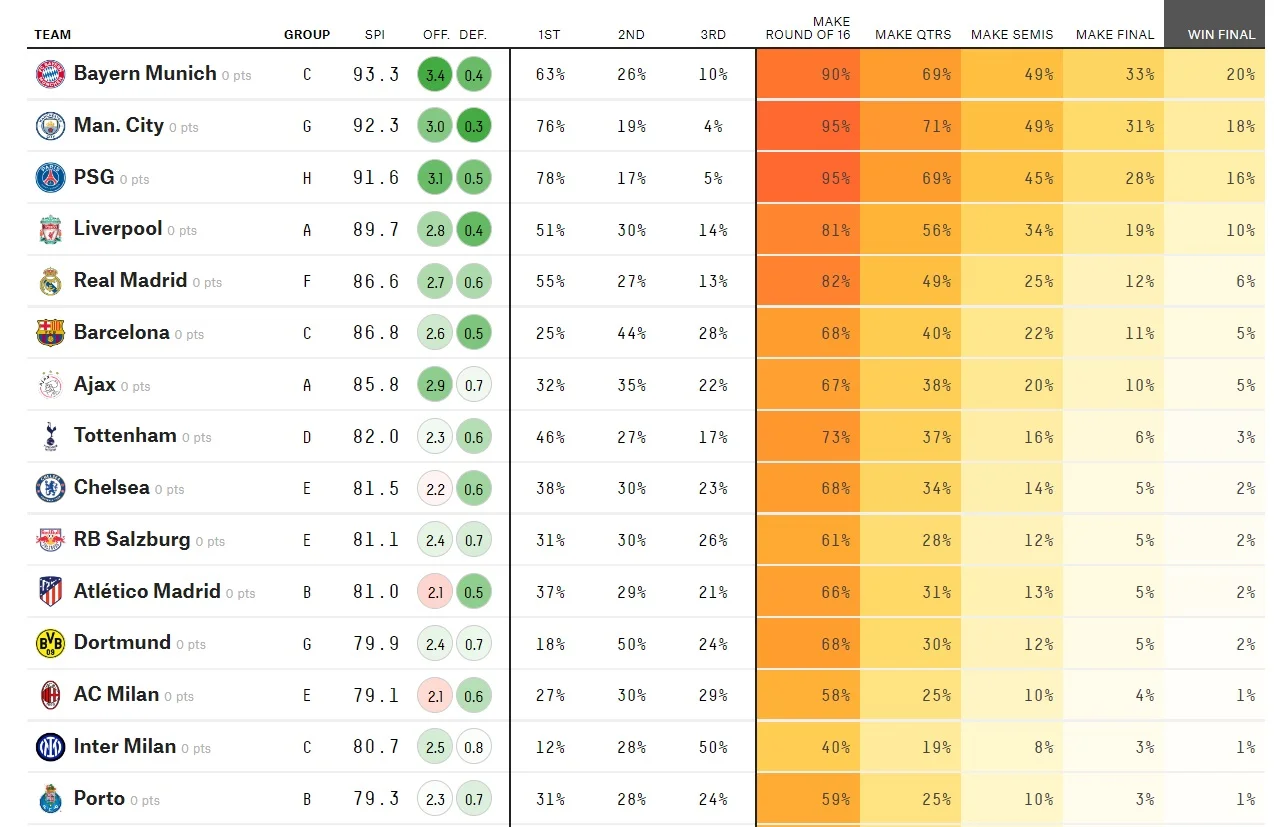Click the Chelsea club crest
Viewport: 1274px width, 827px height.
pos(50,488)
